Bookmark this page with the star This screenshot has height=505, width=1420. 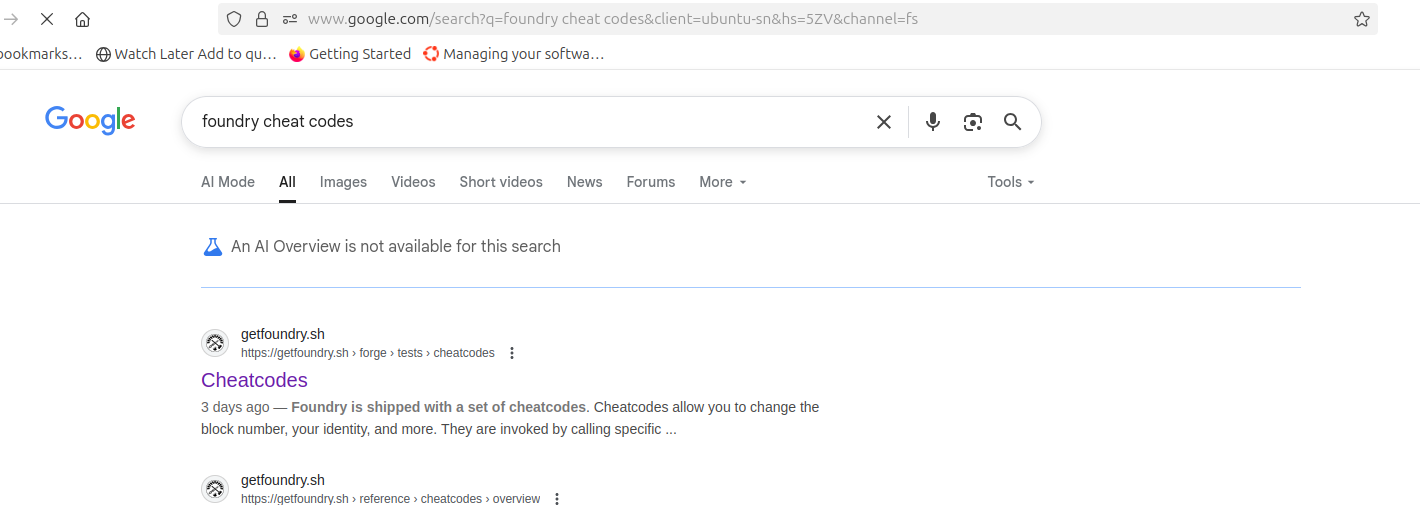tap(1361, 19)
